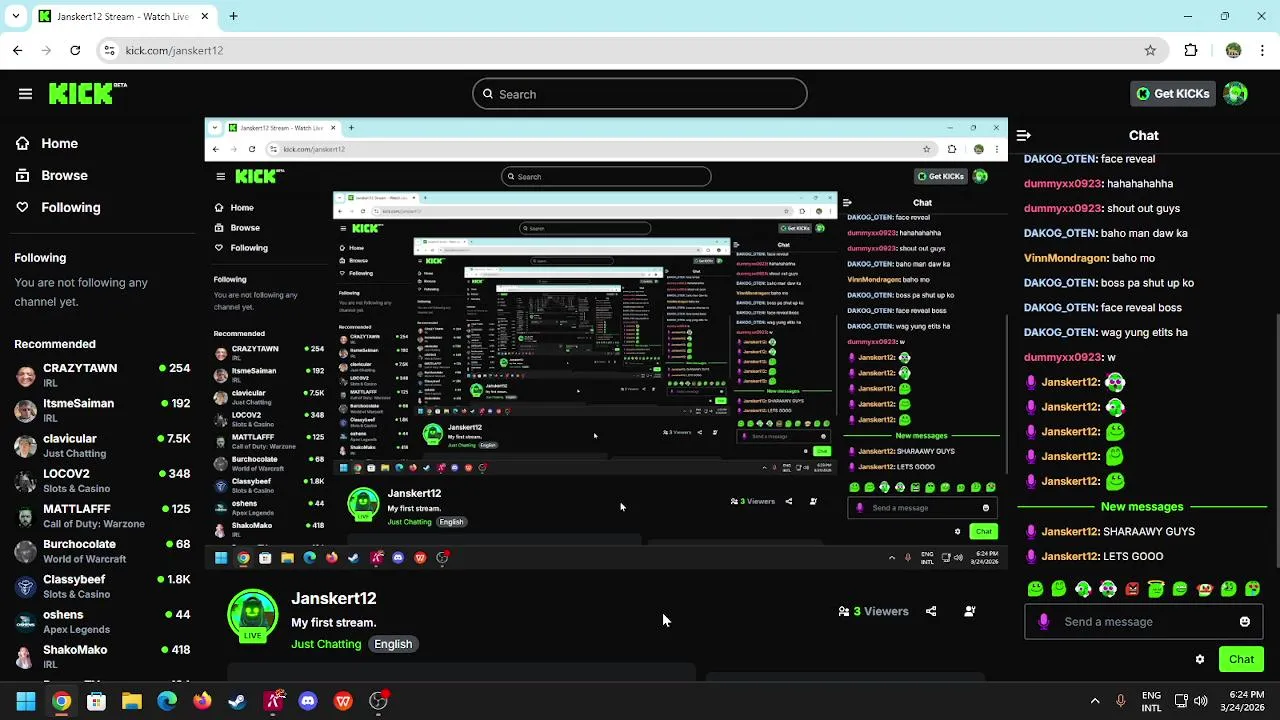This screenshot has height=720, width=1280.
Task: Open the taskbar volume icon
Action: point(1201,701)
